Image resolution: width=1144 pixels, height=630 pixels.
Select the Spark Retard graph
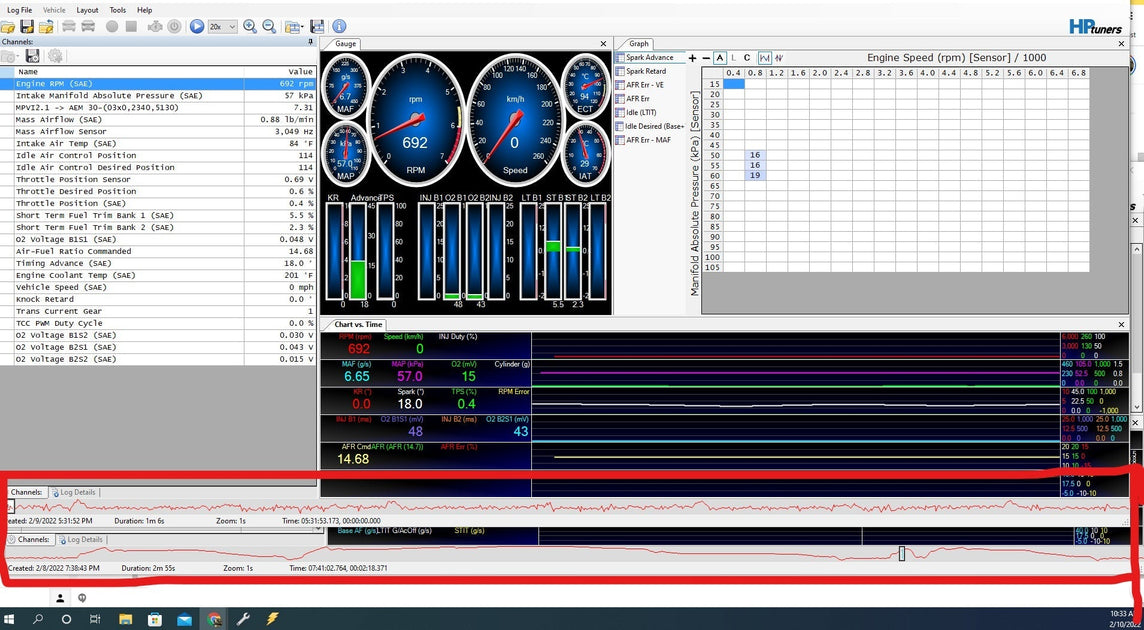[x=646, y=72]
